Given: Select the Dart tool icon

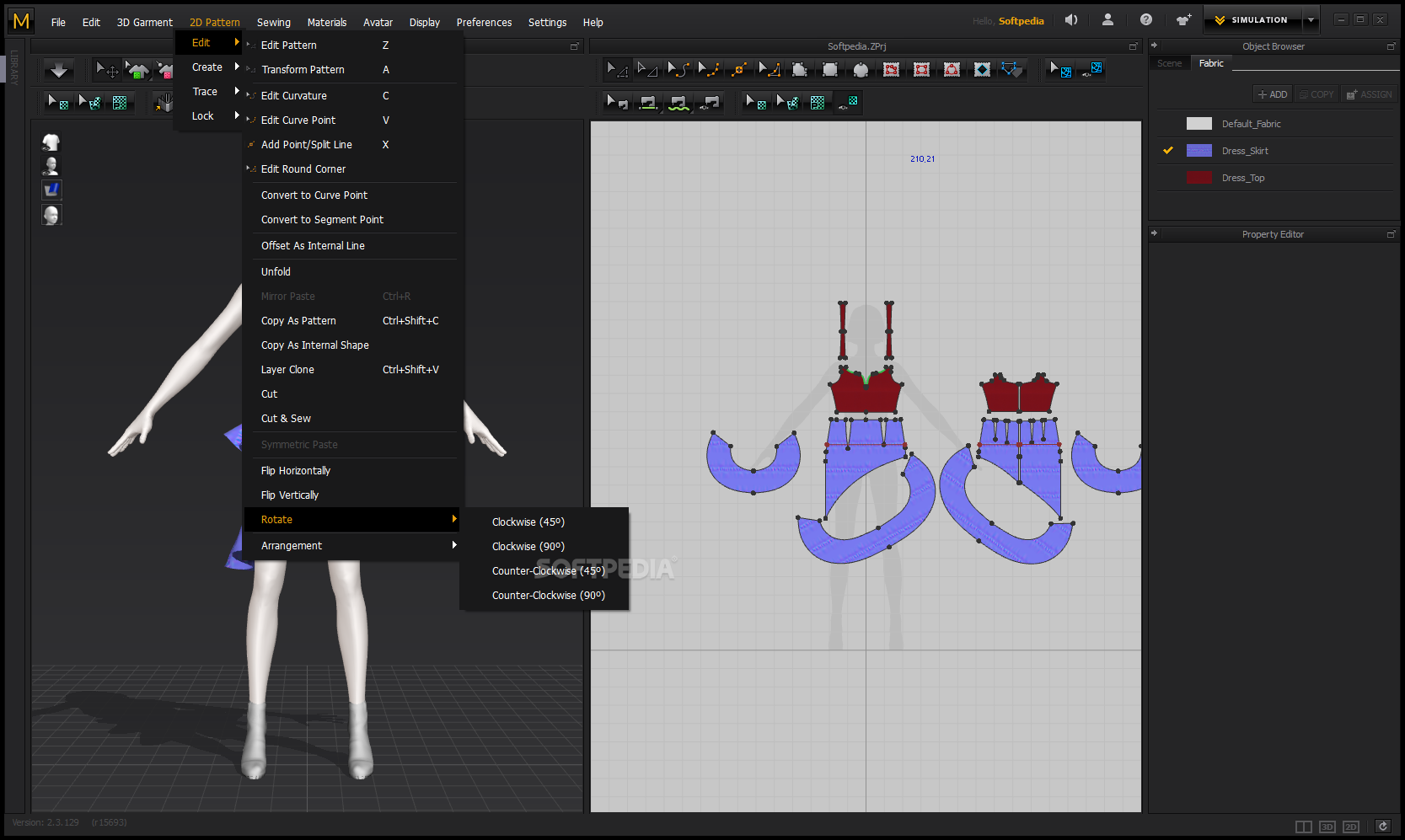Looking at the screenshot, I should tap(982, 69).
